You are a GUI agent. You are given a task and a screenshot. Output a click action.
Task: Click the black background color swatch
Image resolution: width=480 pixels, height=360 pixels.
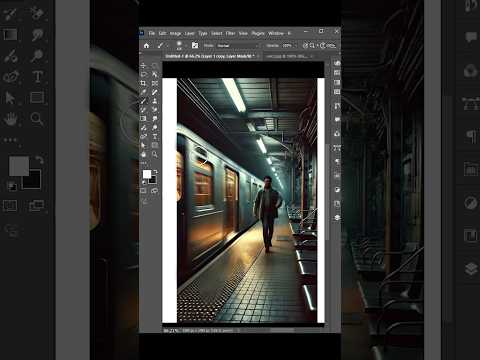pyautogui.click(x=153, y=180)
